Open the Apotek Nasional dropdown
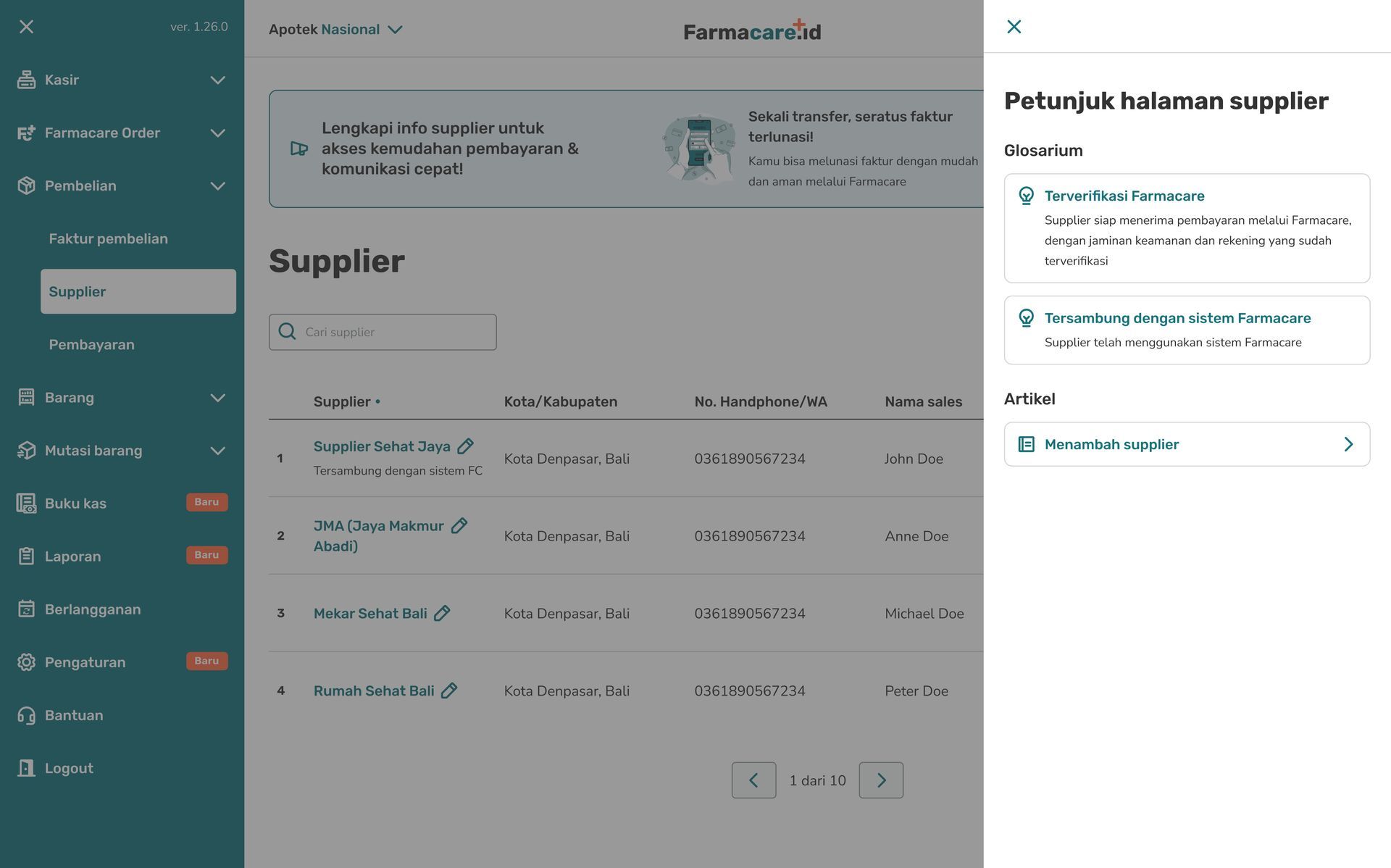 [x=335, y=29]
